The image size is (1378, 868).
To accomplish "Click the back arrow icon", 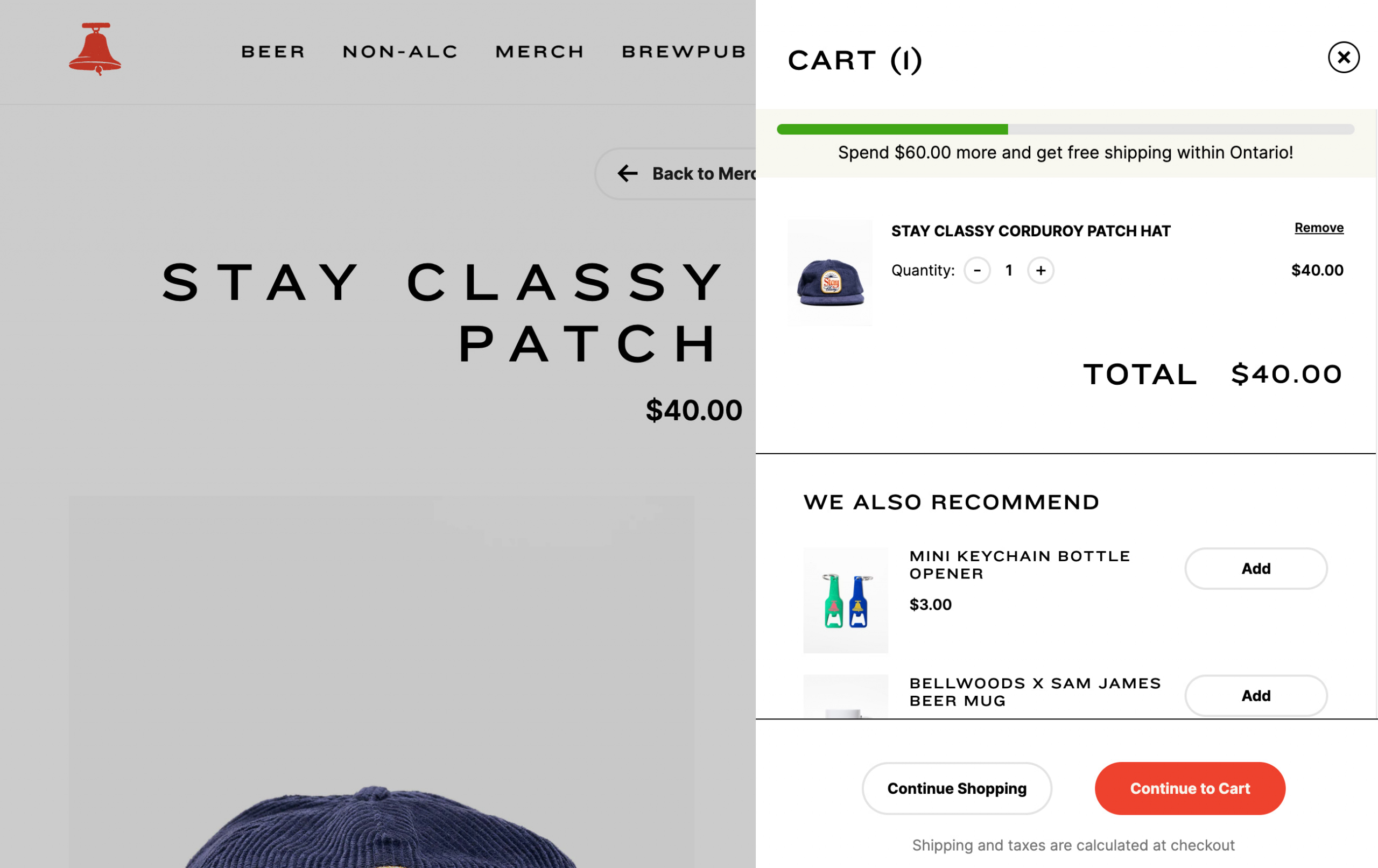I will [627, 173].
